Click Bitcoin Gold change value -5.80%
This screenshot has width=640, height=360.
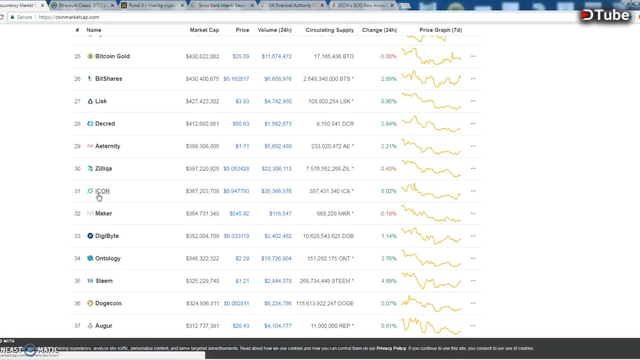388,56
